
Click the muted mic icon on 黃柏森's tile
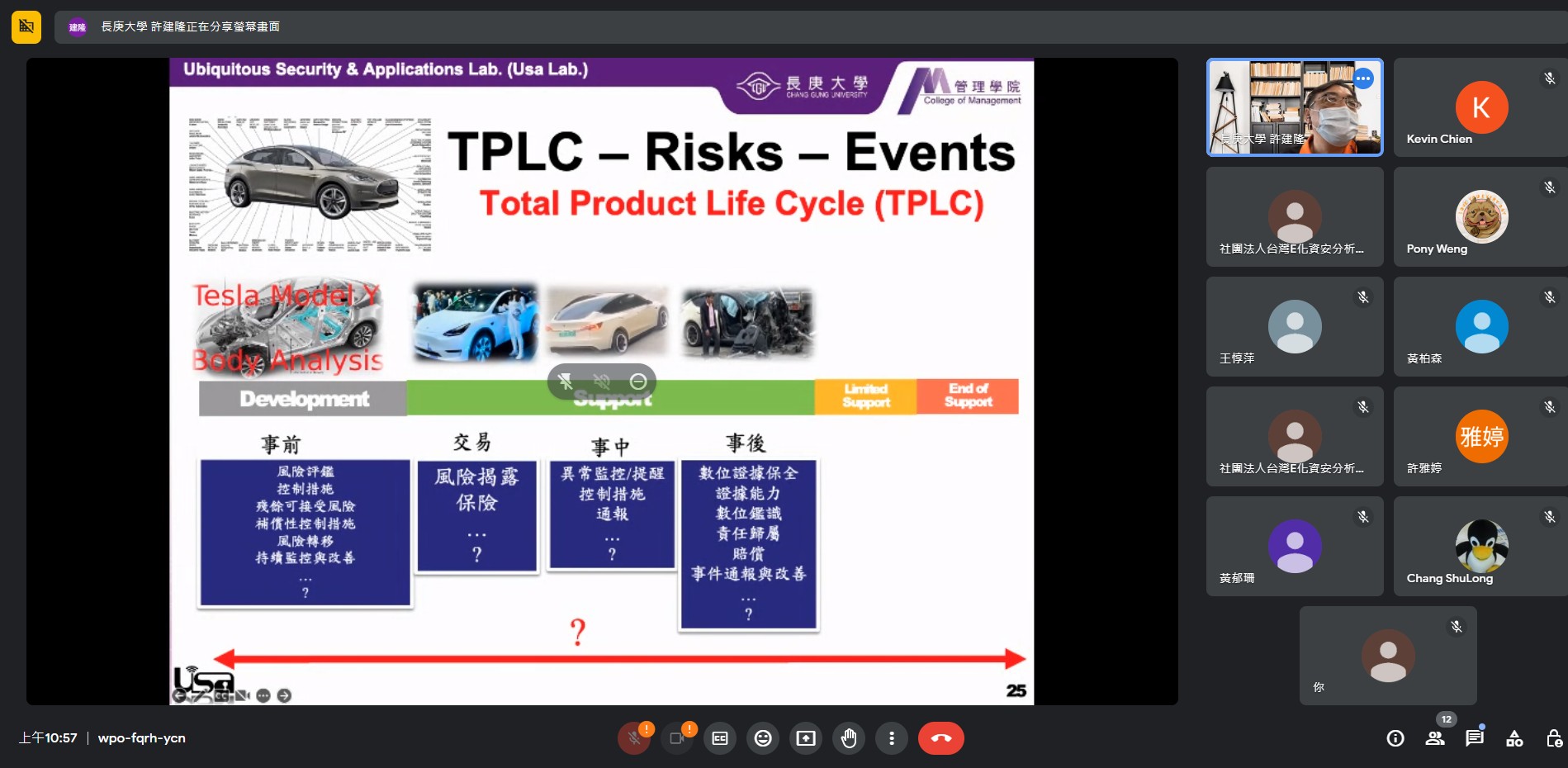(x=1550, y=297)
